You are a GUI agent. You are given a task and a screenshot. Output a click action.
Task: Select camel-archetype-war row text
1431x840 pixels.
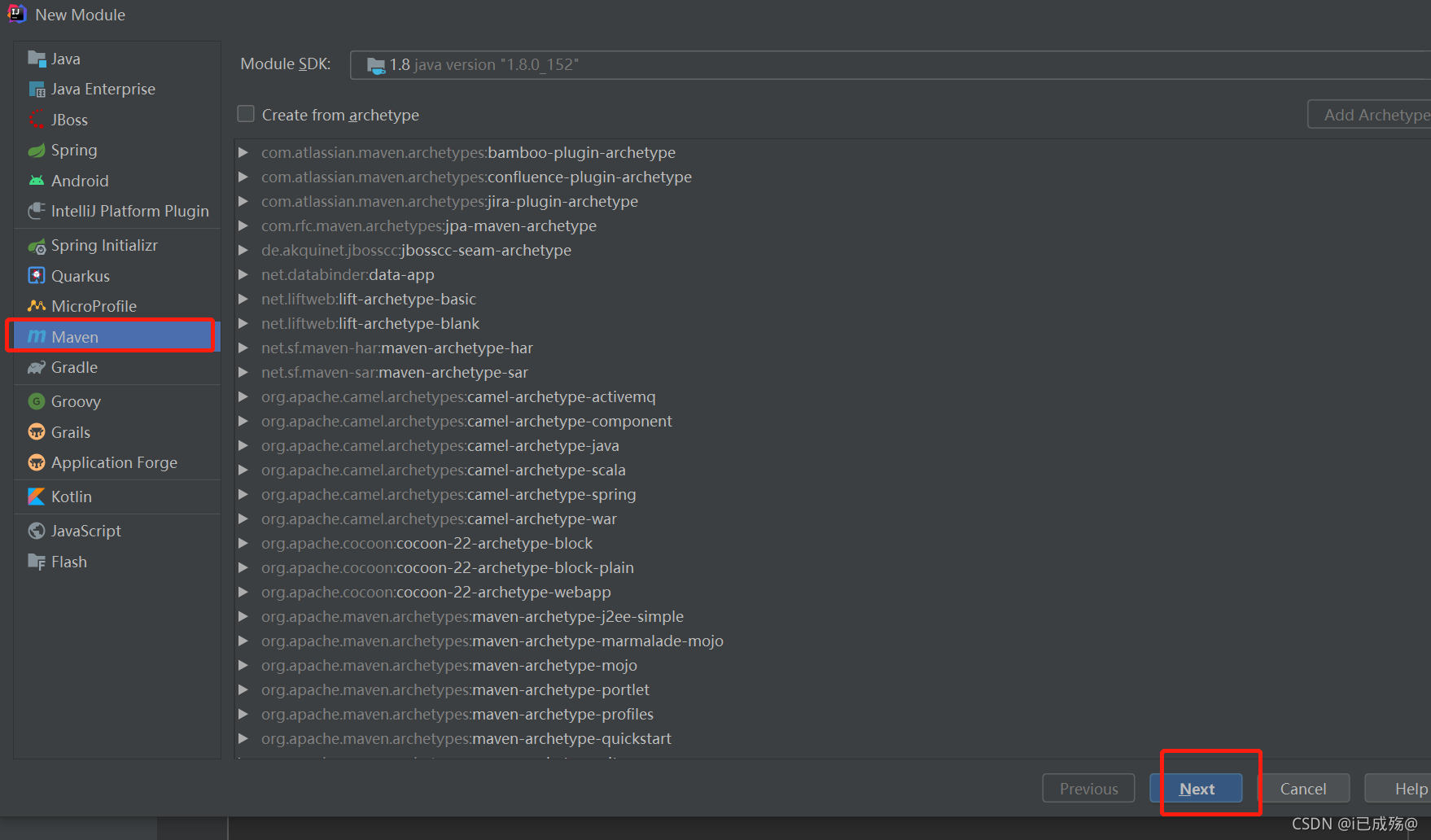440,518
